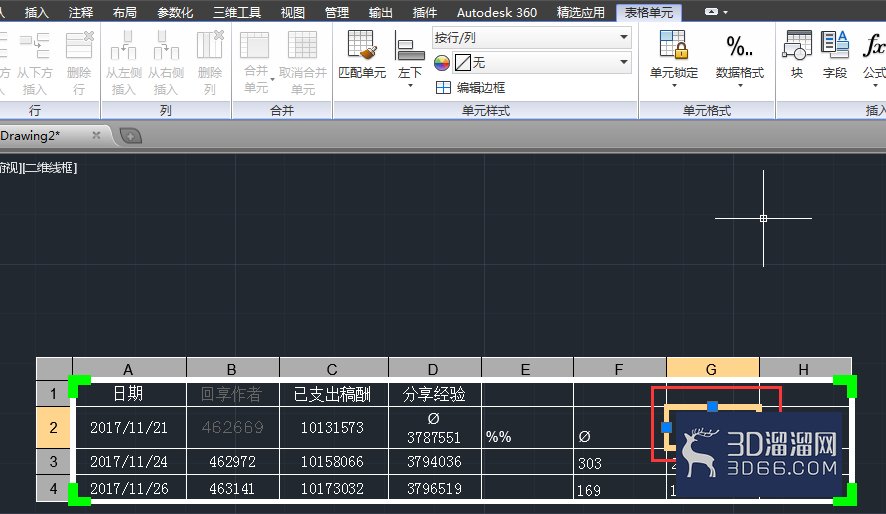Select highlighted column header G
This screenshot has height=514, width=886.
click(x=712, y=368)
